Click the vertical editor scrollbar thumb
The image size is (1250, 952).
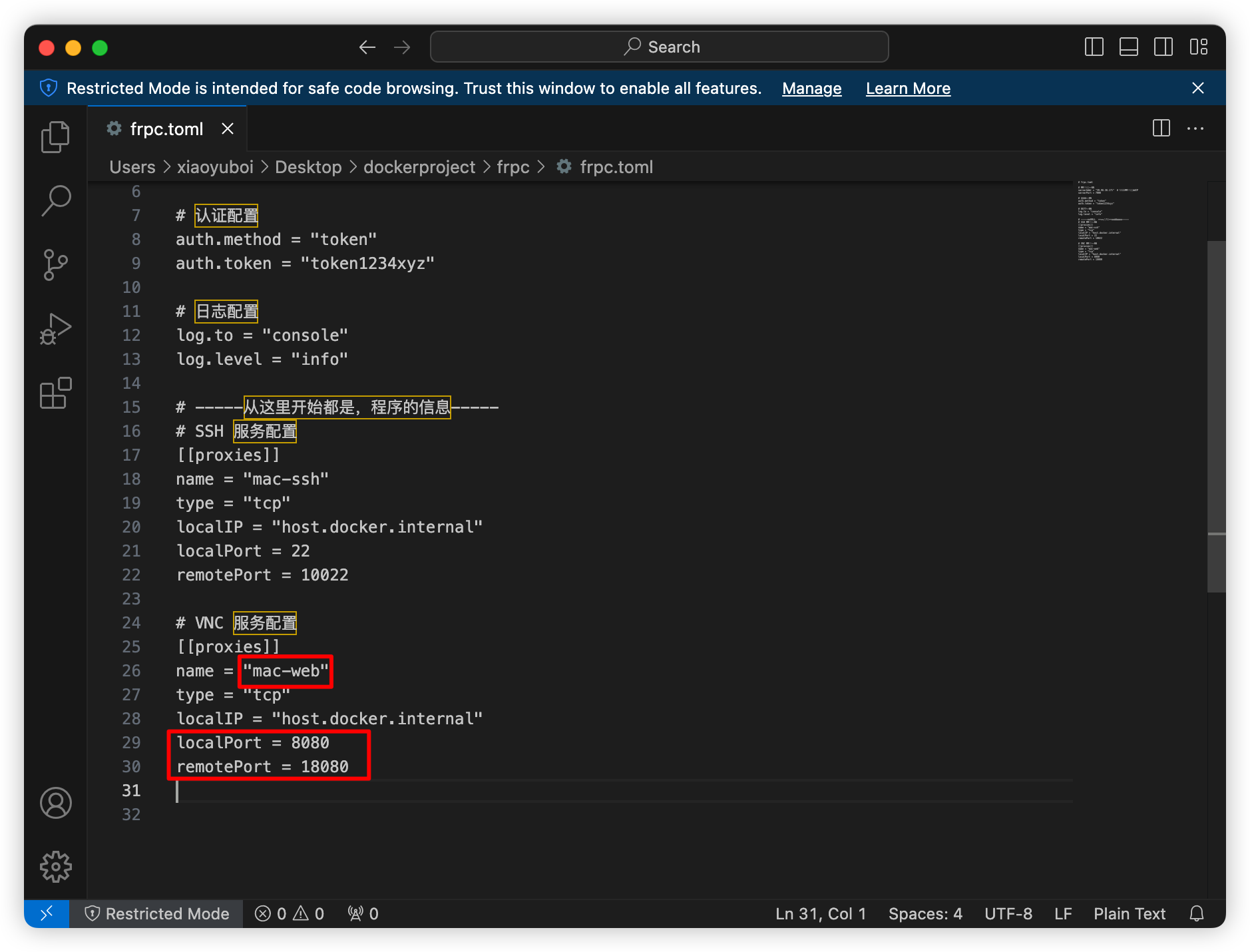1216,416
